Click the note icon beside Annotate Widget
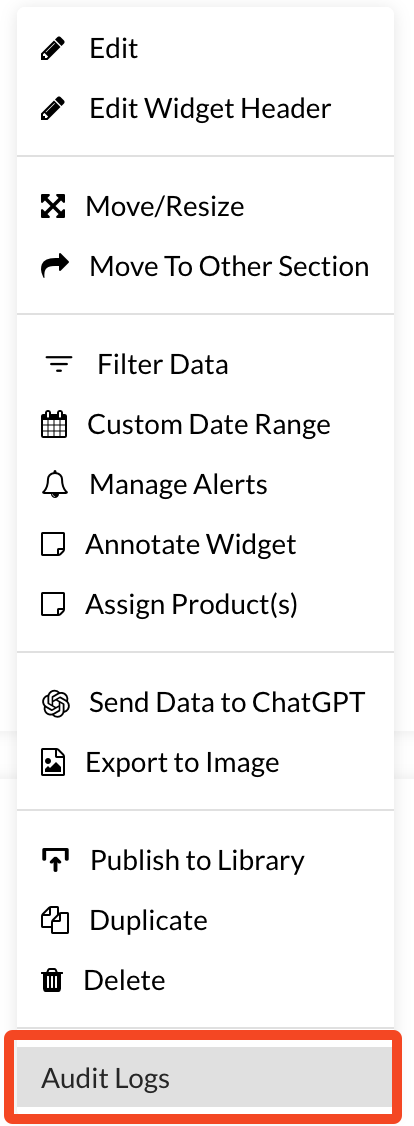The height and width of the screenshot is (1126, 414). point(53,545)
